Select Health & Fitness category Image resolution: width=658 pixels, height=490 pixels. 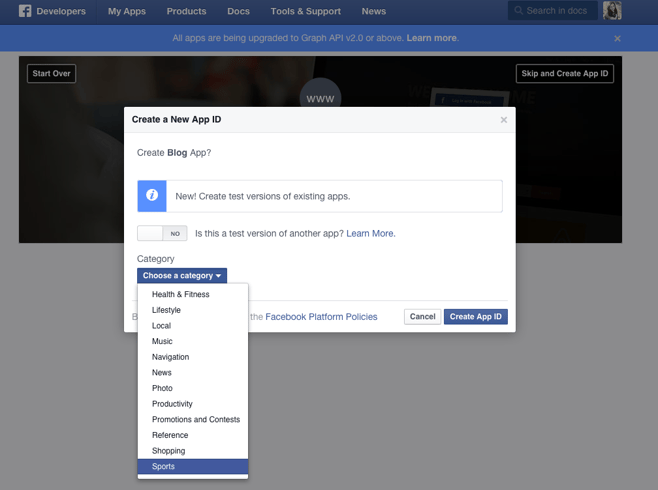pyautogui.click(x=193, y=295)
